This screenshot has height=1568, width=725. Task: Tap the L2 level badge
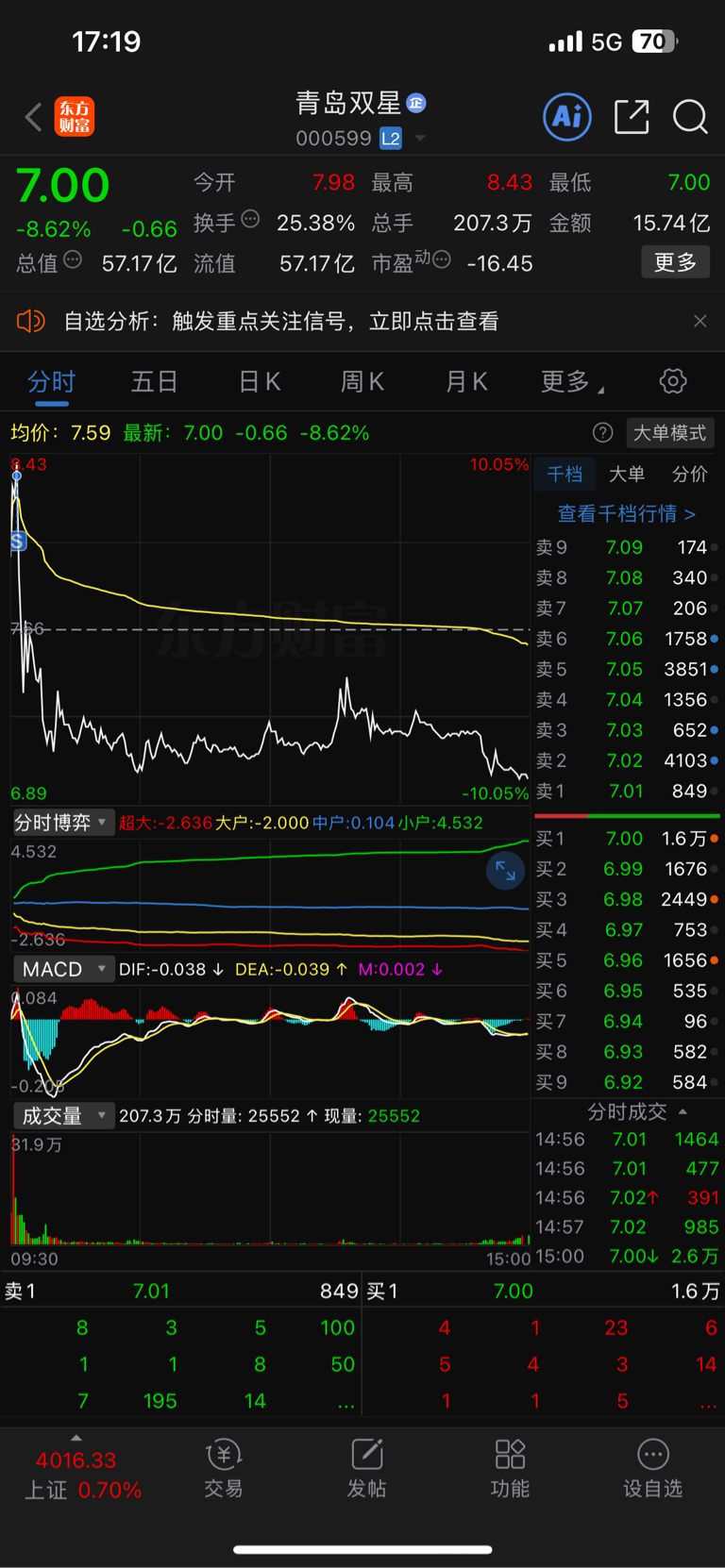coord(391,139)
